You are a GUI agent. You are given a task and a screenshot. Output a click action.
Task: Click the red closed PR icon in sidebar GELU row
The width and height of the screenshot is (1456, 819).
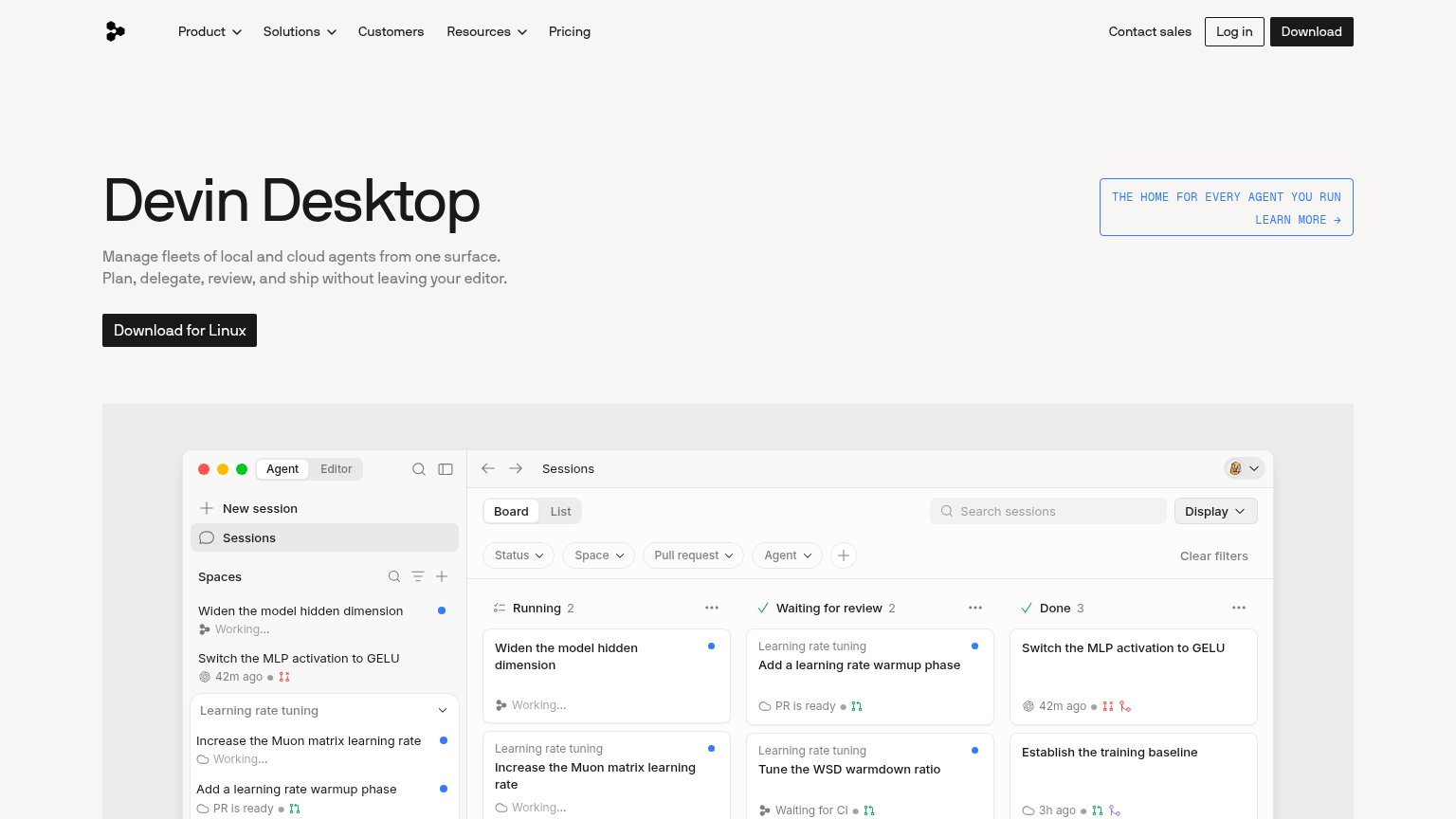[x=284, y=677]
